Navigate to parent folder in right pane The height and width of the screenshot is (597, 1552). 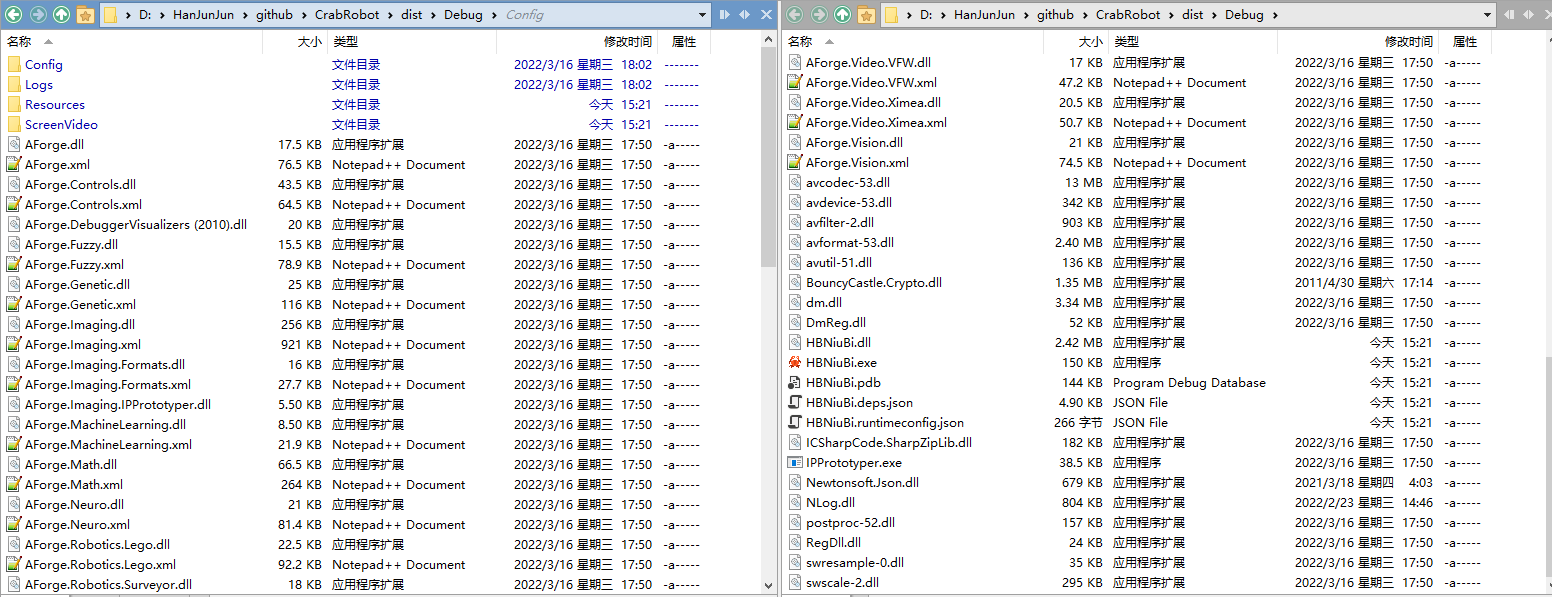(843, 15)
